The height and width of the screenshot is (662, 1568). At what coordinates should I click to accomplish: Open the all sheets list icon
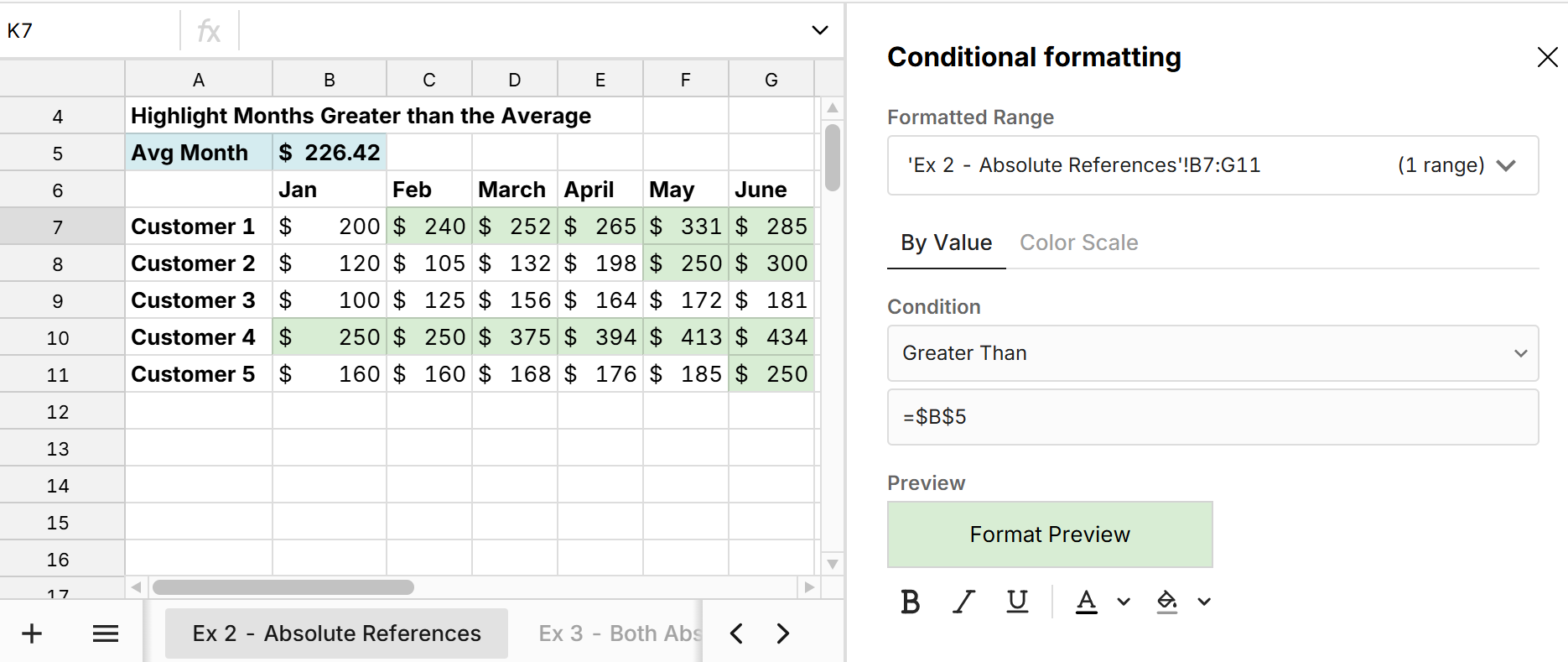[x=106, y=633]
